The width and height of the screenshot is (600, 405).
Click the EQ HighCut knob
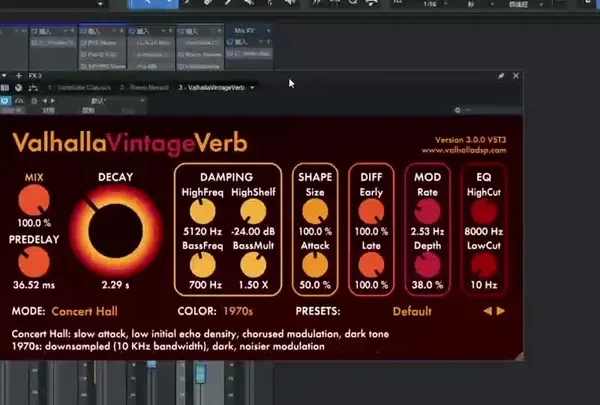pyautogui.click(x=485, y=211)
